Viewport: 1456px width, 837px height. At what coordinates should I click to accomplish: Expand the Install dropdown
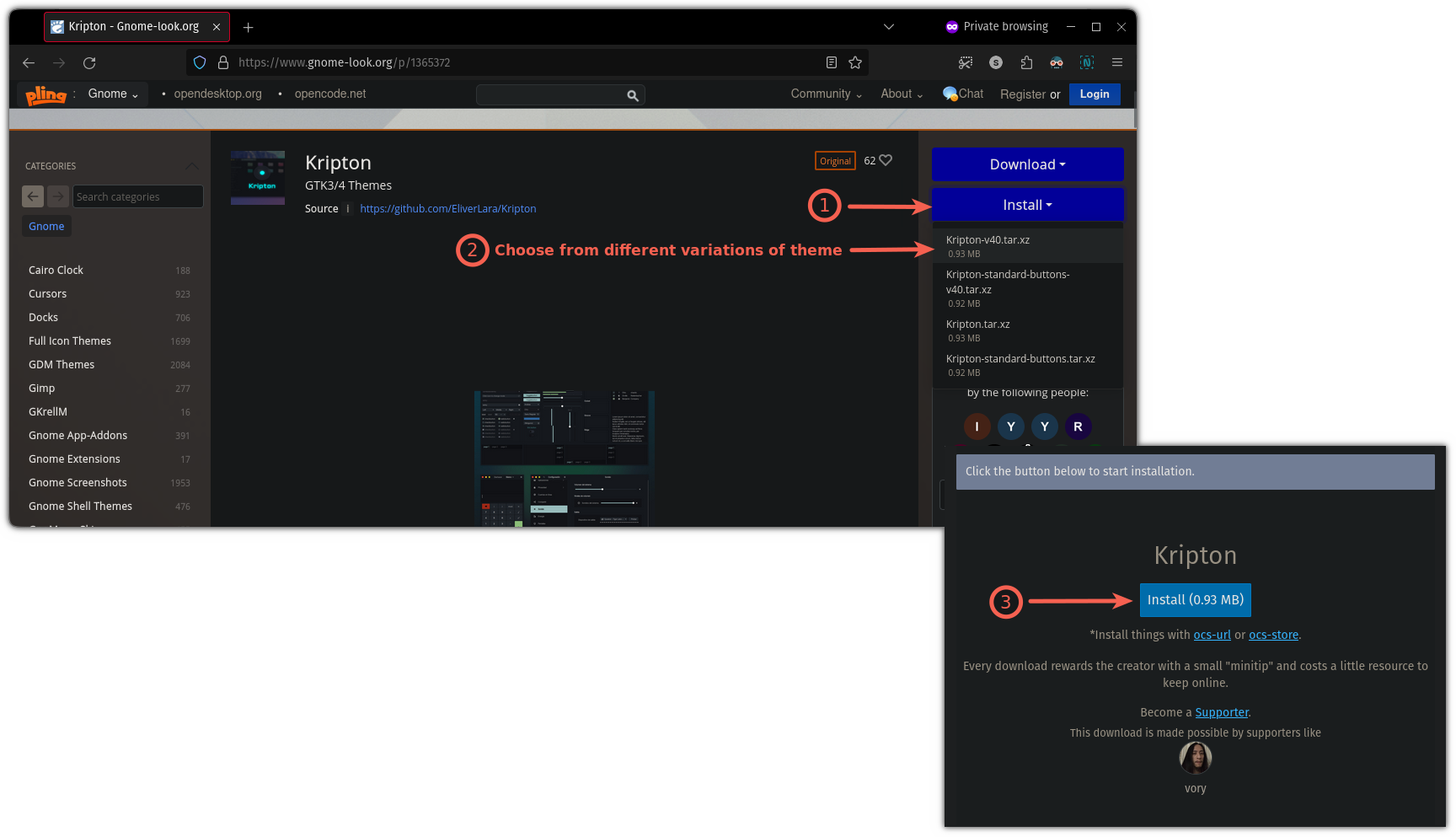pyautogui.click(x=1026, y=204)
